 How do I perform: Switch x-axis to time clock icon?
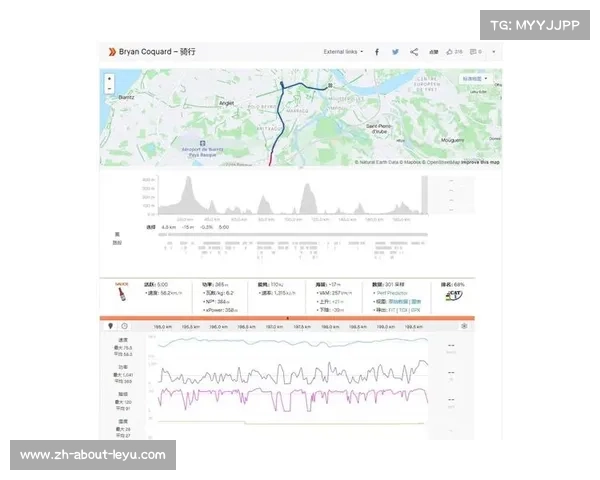point(124,326)
